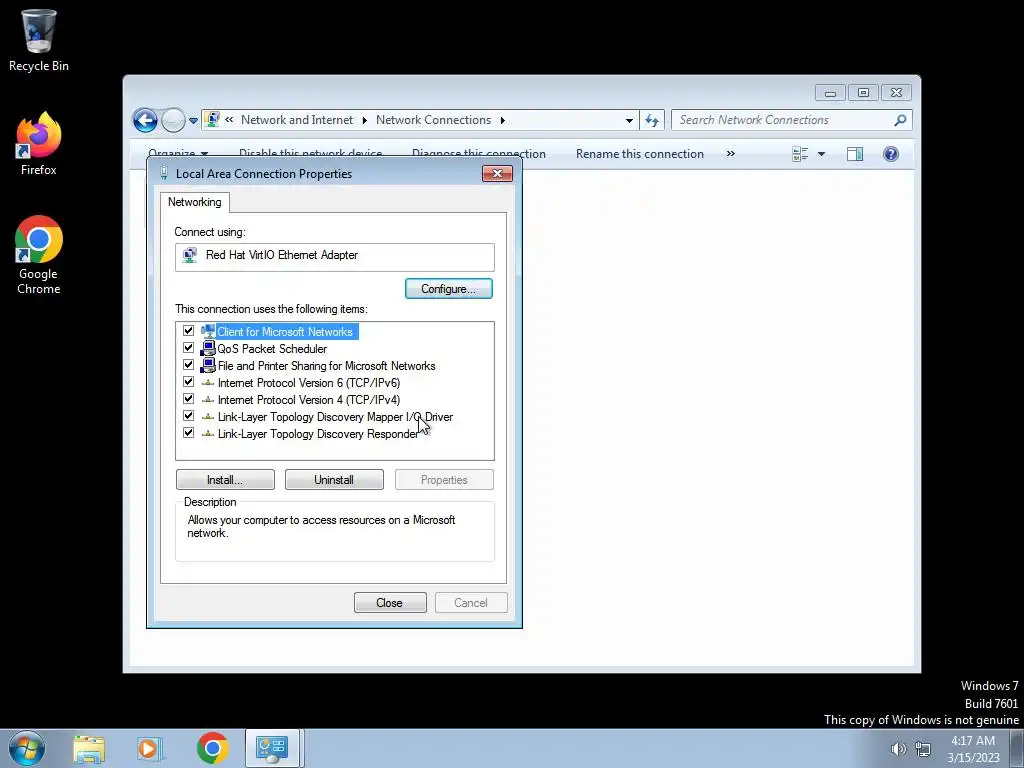This screenshot has width=1024, height=768.
Task: Switch to the Networking tab
Action: [195, 202]
